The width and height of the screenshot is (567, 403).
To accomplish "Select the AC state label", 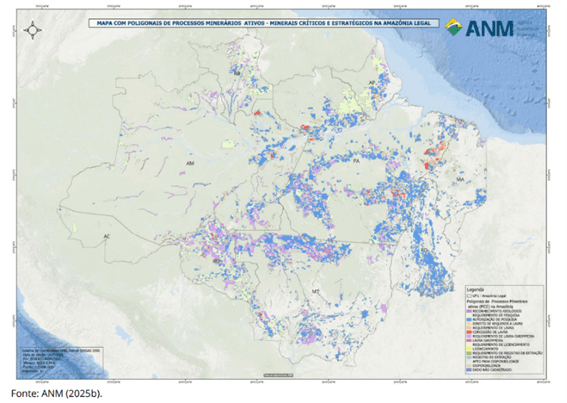I will pos(107,237).
